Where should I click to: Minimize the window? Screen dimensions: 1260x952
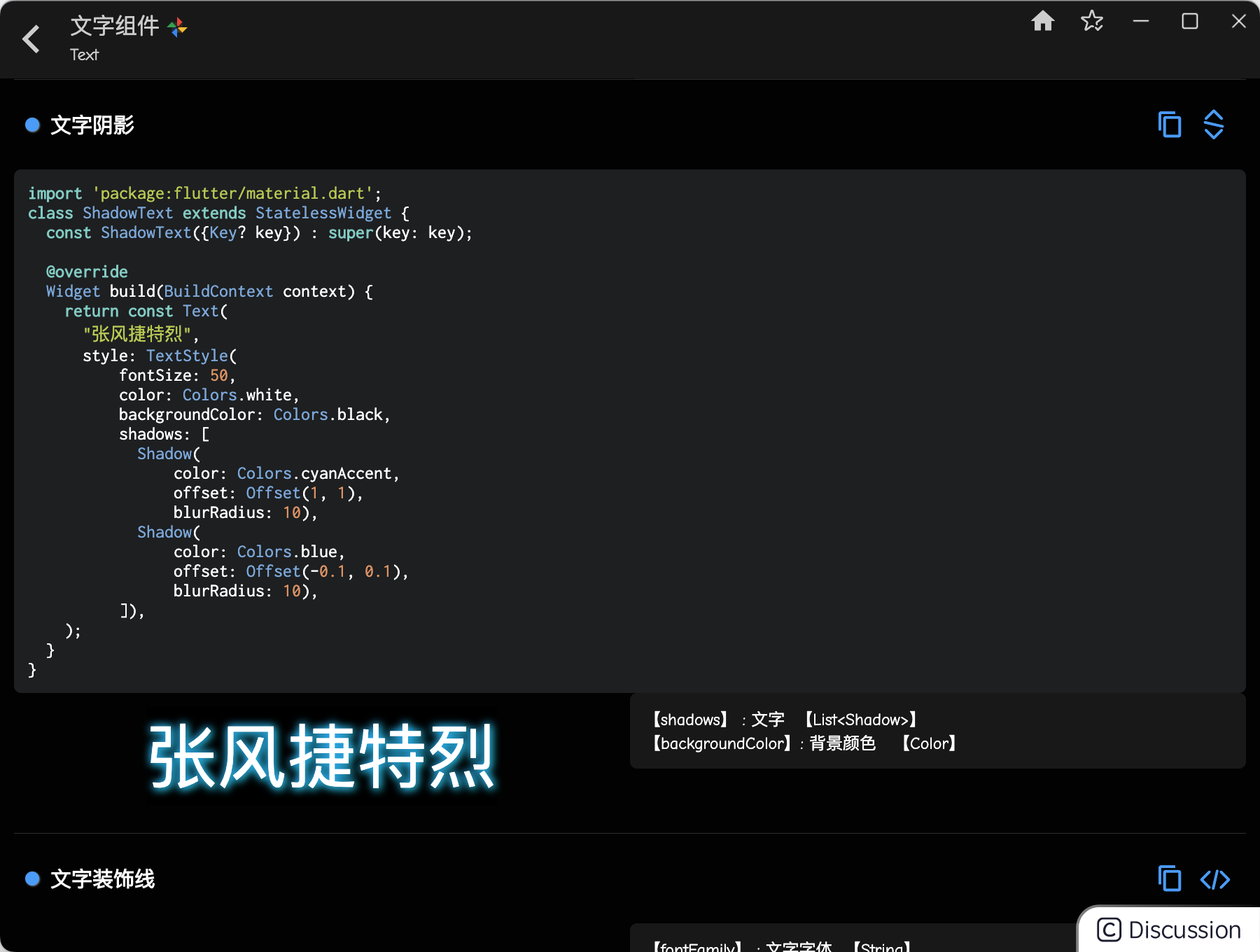(1141, 21)
